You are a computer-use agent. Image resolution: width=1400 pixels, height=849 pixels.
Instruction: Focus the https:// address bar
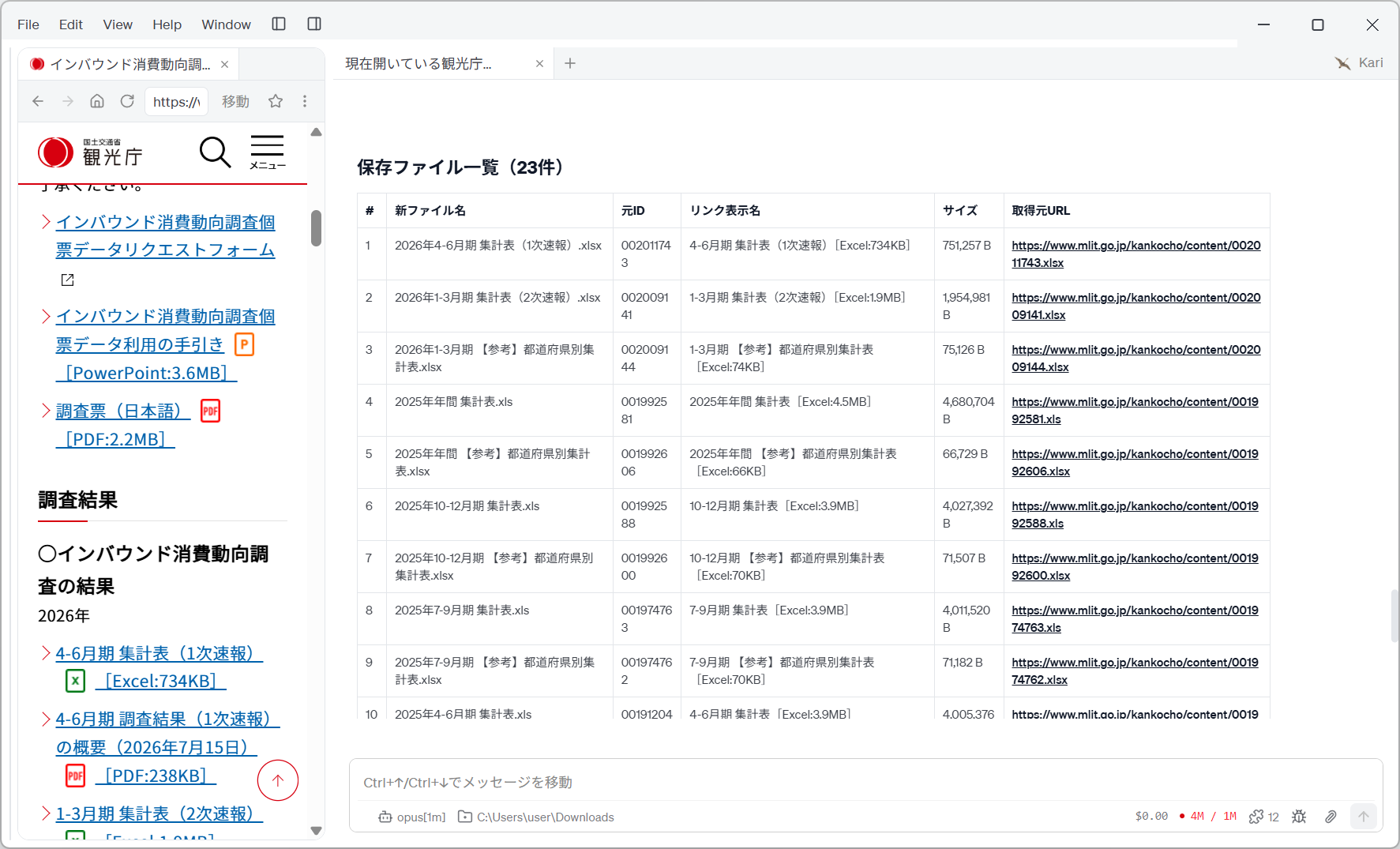[x=177, y=101]
